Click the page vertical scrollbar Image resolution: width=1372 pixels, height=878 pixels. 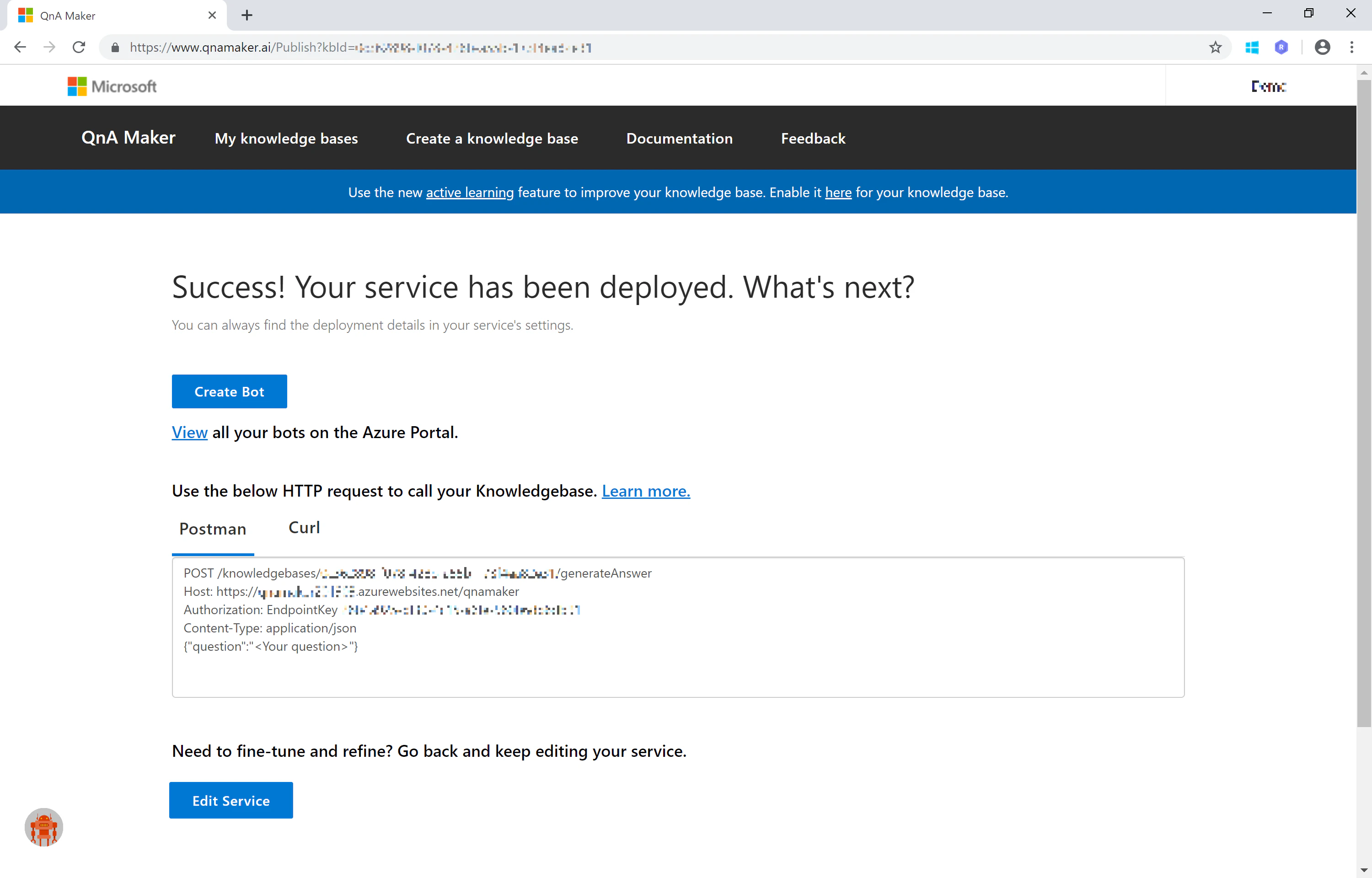[1363, 403]
